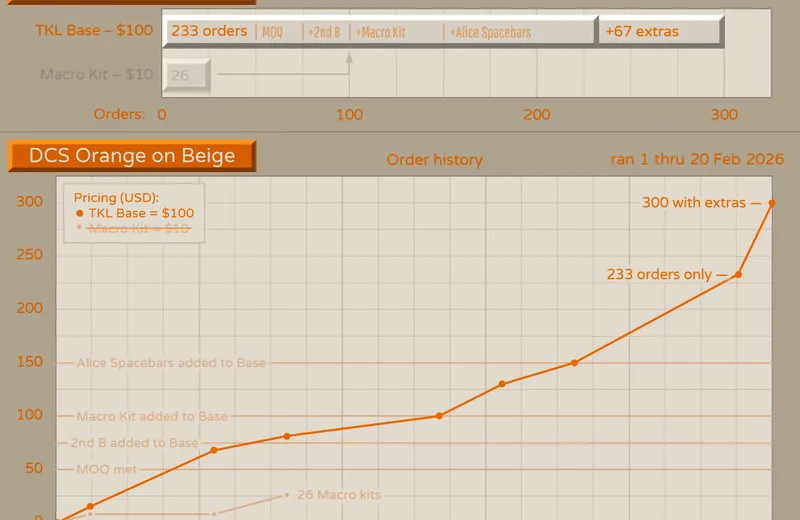Click the Macro Kit added to Base label

pyautogui.click(x=152, y=416)
